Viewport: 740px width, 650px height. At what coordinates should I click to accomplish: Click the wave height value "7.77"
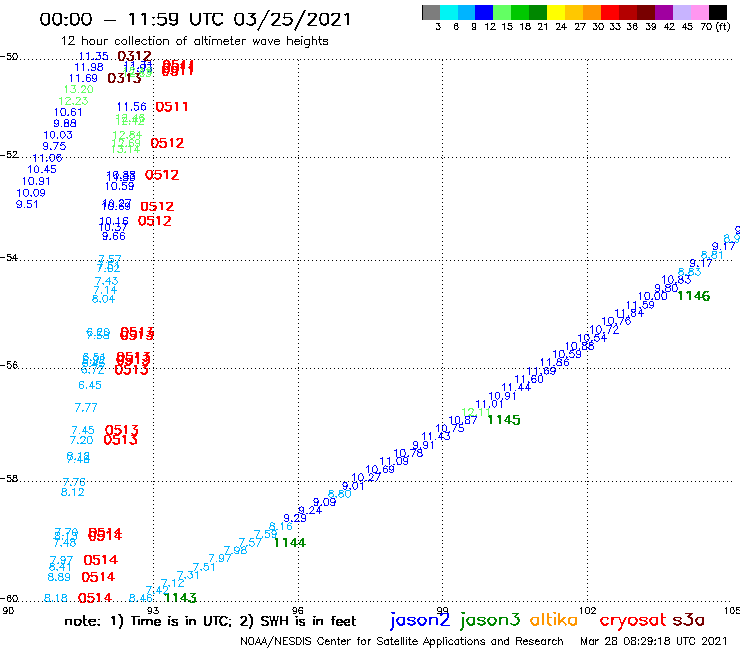[x=86, y=407]
